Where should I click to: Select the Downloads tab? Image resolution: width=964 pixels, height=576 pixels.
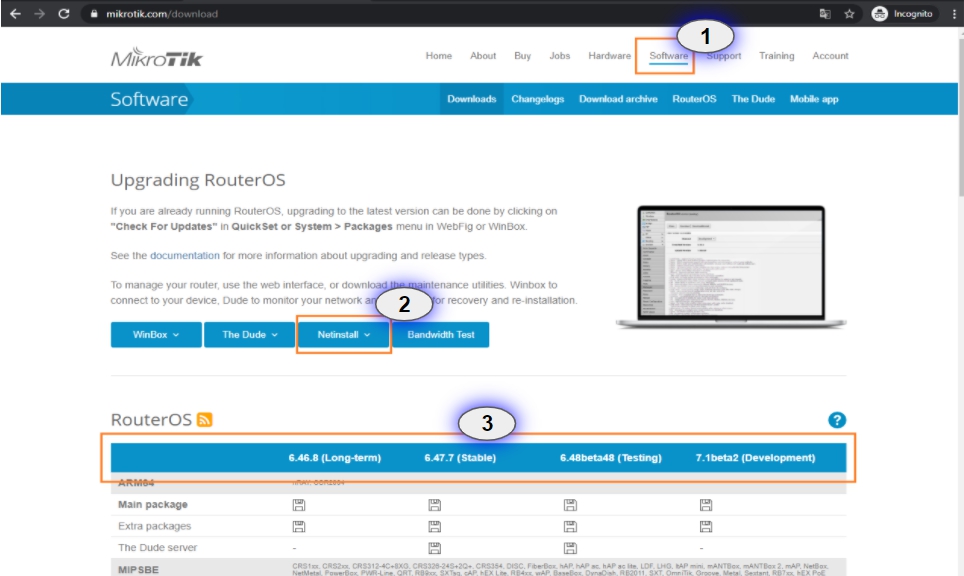472,99
